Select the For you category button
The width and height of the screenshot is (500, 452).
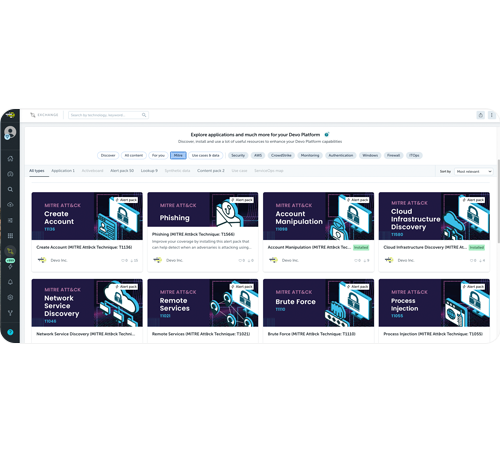tap(158, 155)
